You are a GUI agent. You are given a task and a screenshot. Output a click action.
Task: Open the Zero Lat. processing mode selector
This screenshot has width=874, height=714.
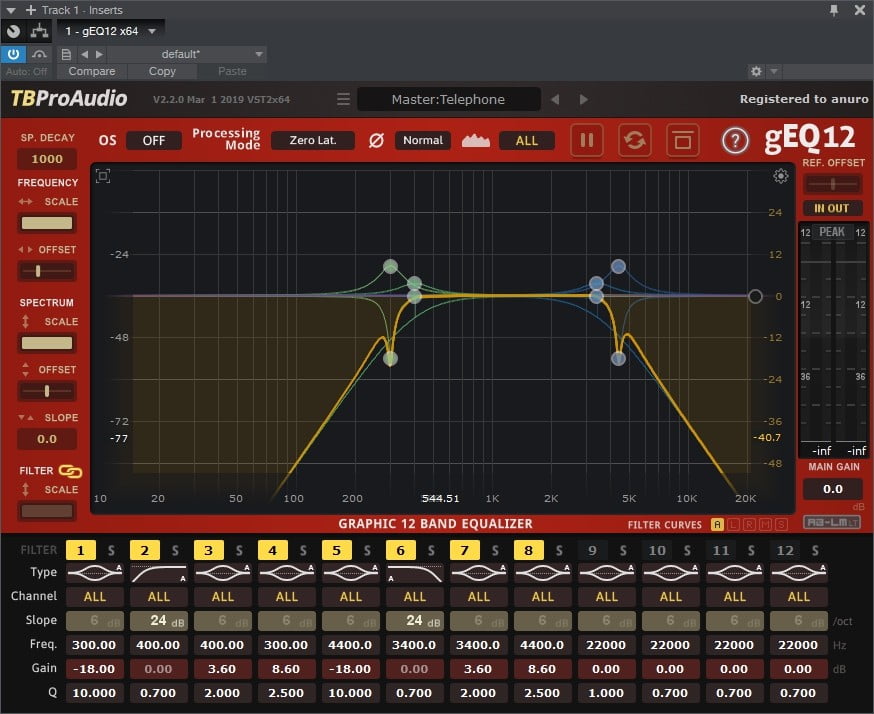click(x=313, y=140)
